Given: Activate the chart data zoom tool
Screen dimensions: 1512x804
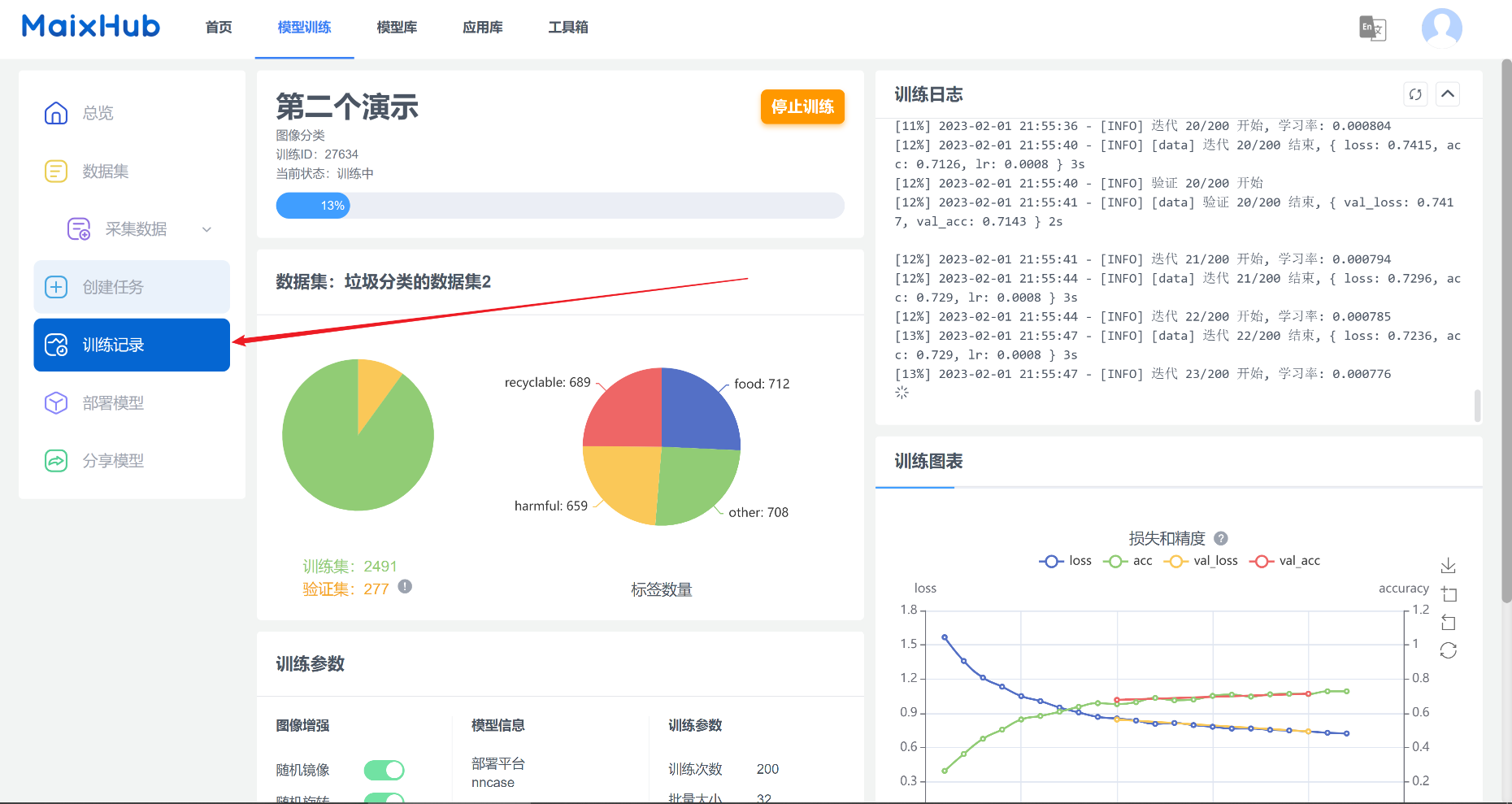Looking at the screenshot, I should pyautogui.click(x=1449, y=594).
